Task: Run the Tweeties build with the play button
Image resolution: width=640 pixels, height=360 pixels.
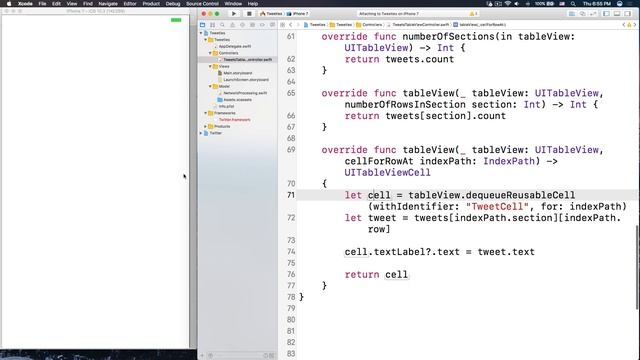Action: [x=234, y=13]
